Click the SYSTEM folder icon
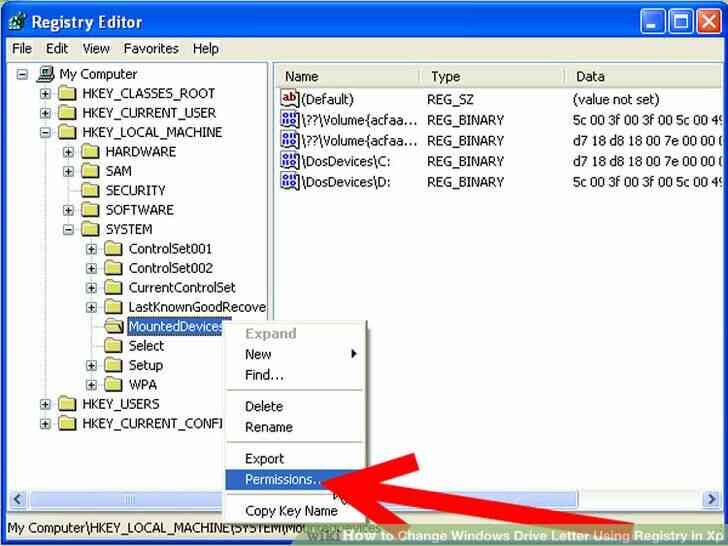 coord(91,229)
